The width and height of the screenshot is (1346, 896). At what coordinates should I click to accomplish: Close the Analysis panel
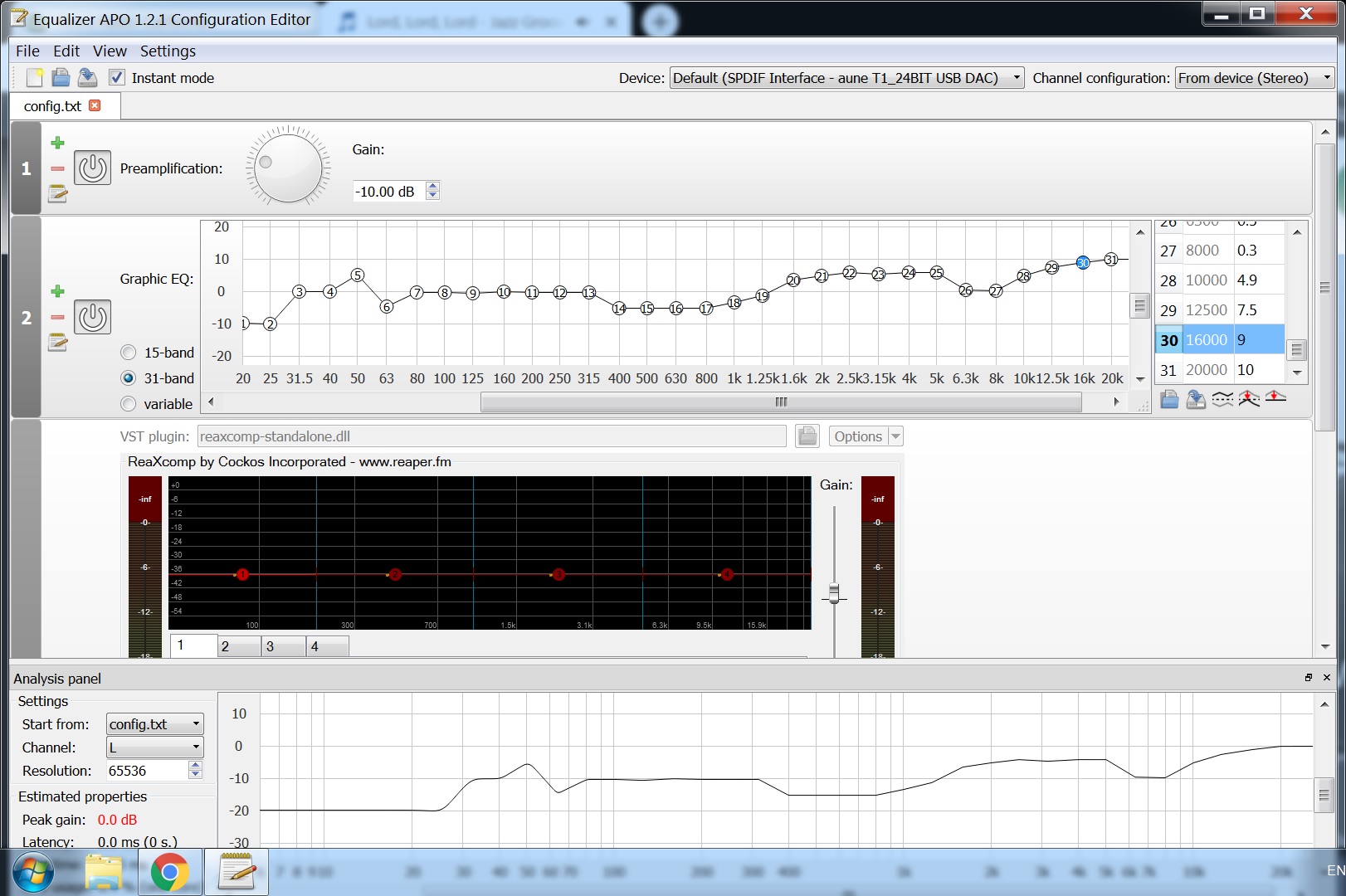point(1327,678)
